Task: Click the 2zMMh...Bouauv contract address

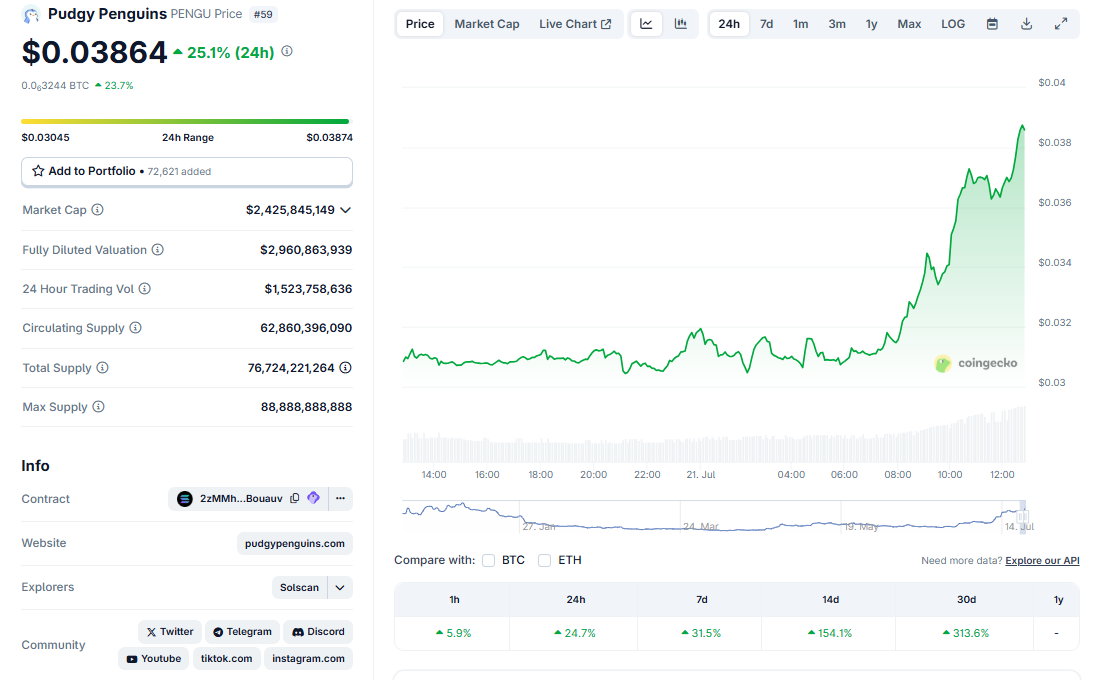Action: [241, 499]
